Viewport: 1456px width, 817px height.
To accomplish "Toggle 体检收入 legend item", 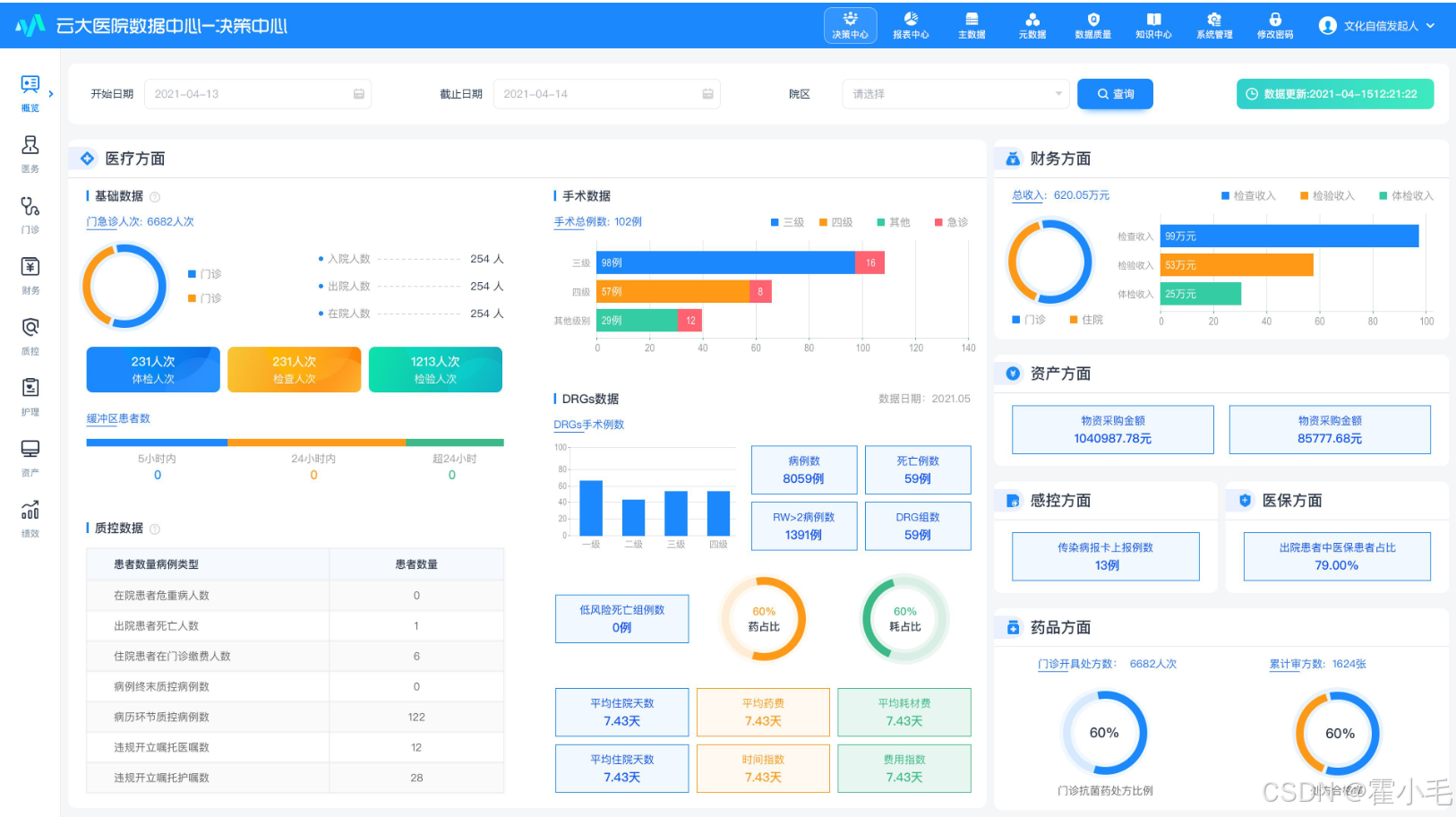I will coord(1406,195).
